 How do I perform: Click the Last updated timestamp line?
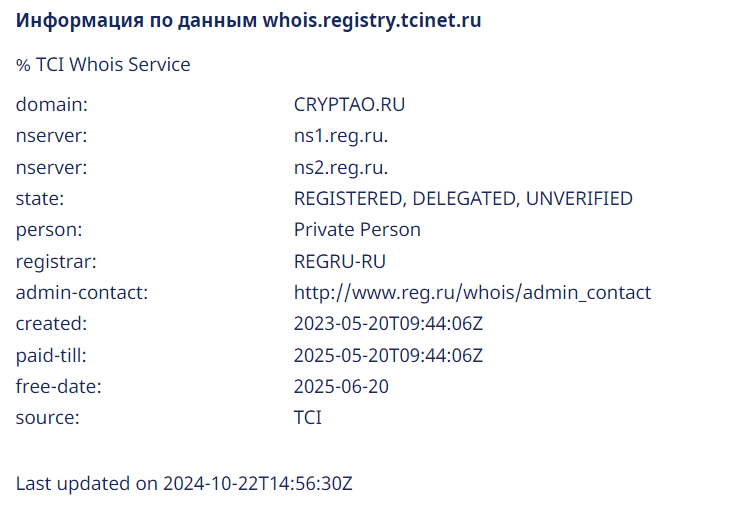coord(184,484)
